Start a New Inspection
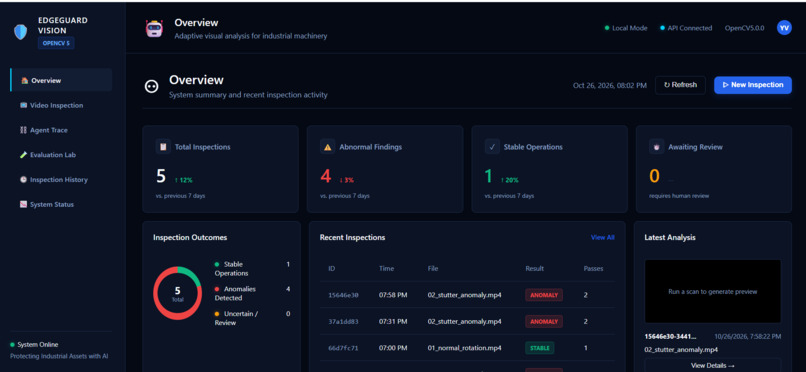Viewport: 806px width, 372px height. [x=753, y=85]
